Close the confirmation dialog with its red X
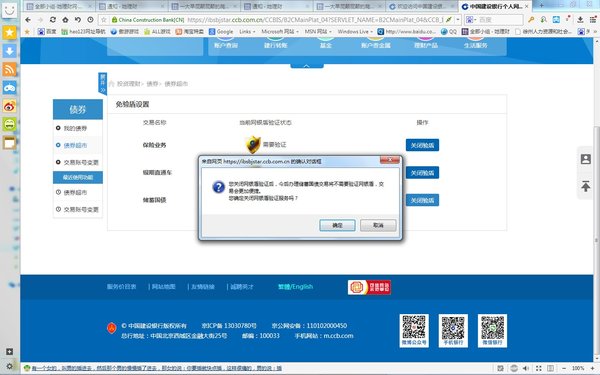 390,160
